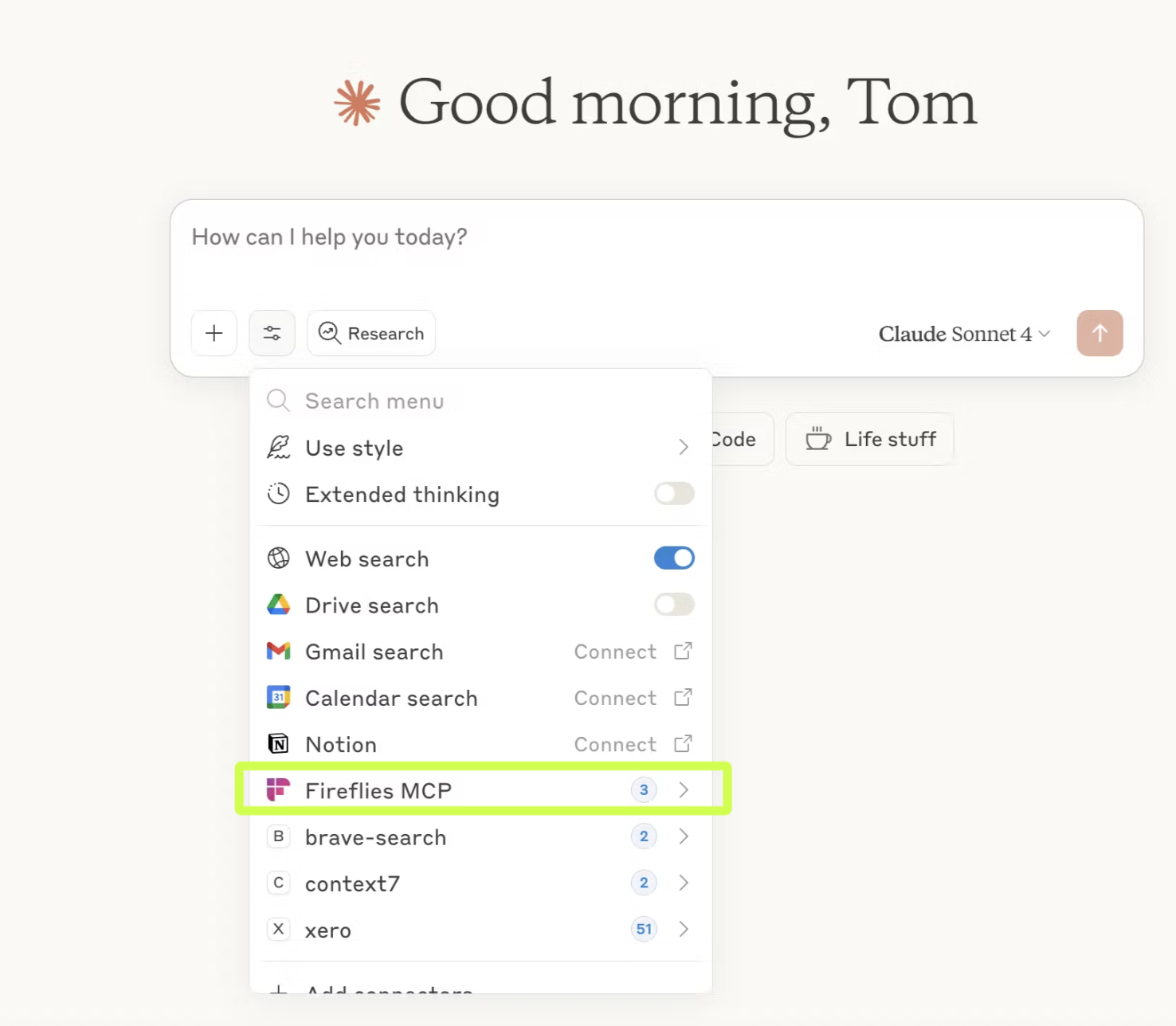Click the plus attachment button
Image resolution: width=1176 pixels, height=1026 pixels.
click(214, 333)
